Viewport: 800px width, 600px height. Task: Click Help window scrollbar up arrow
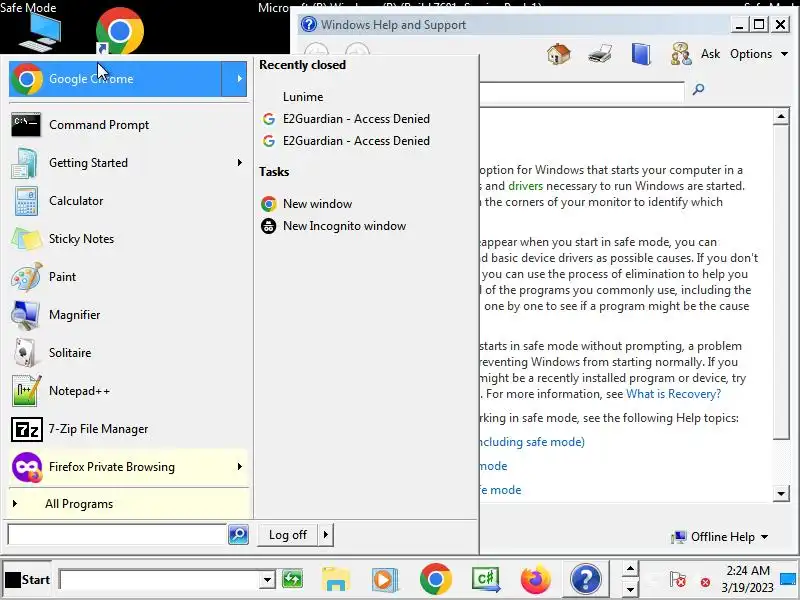pos(781,117)
